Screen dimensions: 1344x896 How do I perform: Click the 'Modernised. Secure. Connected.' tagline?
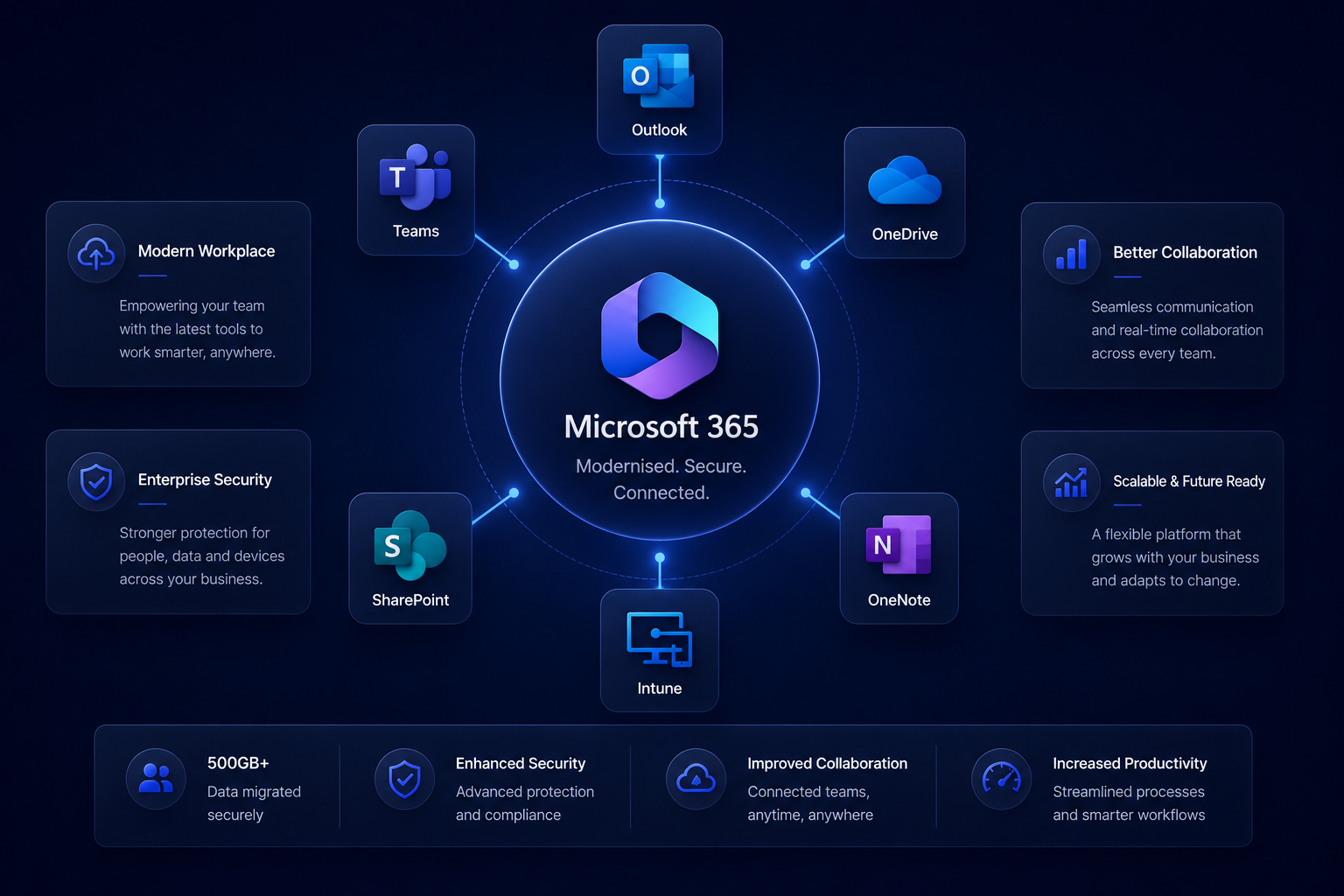coord(661,479)
